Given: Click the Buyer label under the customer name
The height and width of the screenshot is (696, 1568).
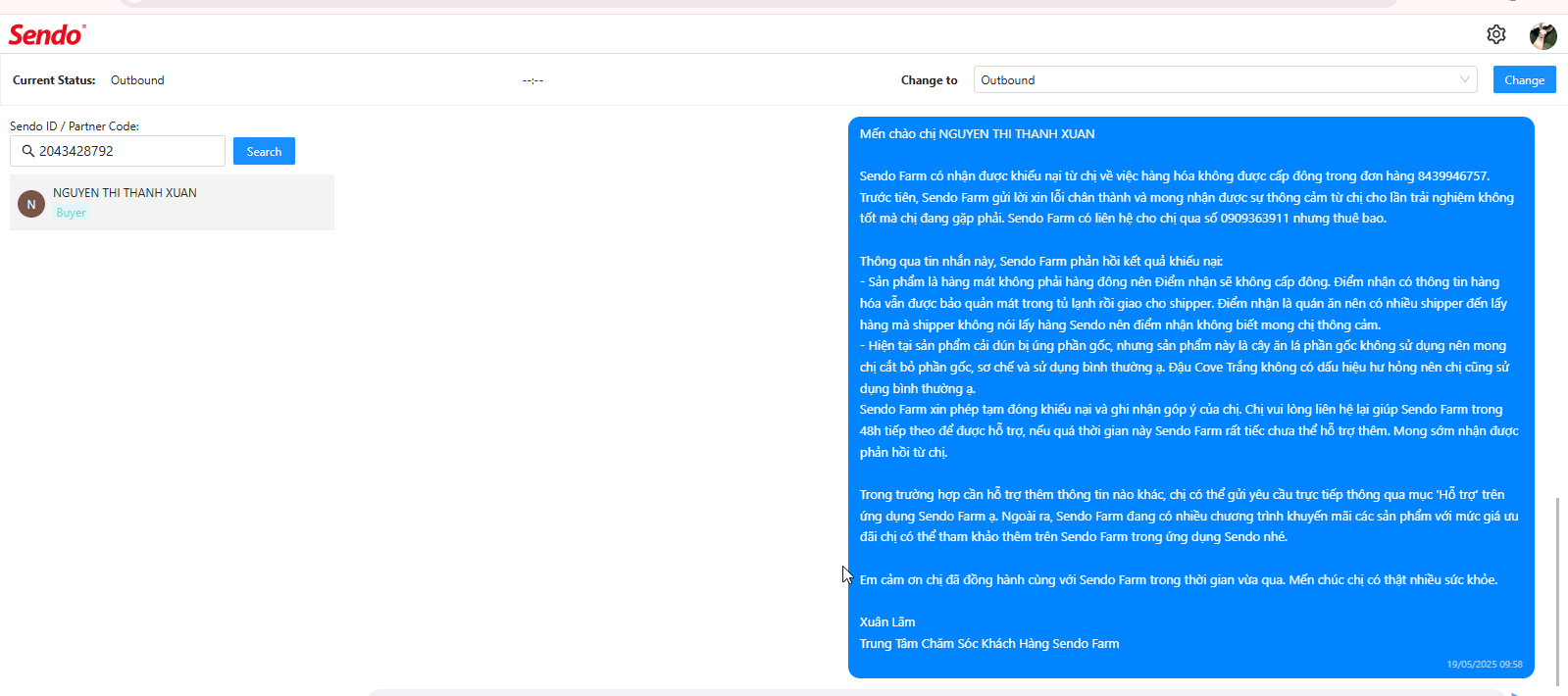Looking at the screenshot, I should 71,213.
